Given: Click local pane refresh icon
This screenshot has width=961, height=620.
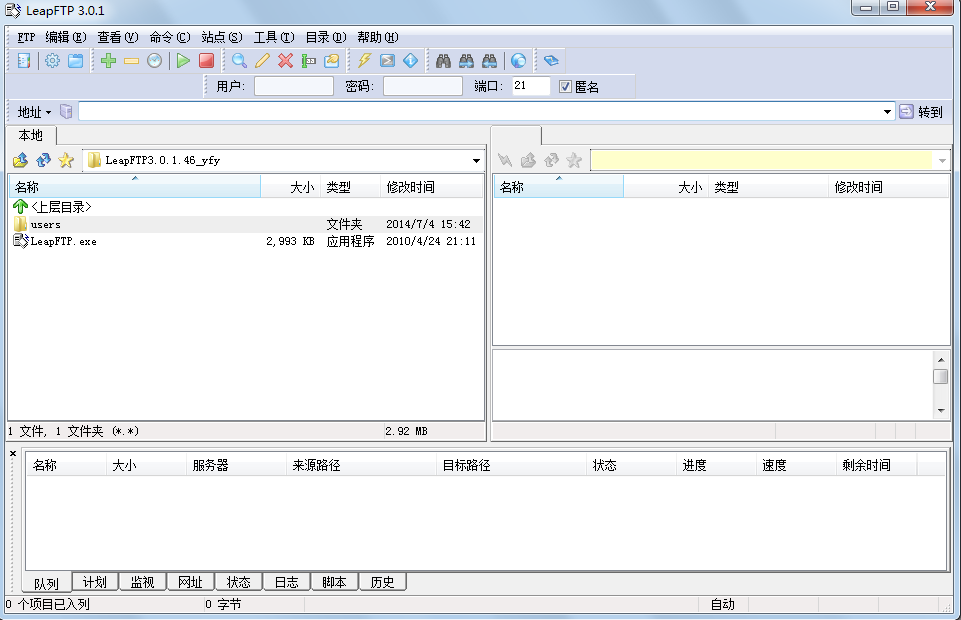Looking at the screenshot, I should pyautogui.click(x=44, y=161).
